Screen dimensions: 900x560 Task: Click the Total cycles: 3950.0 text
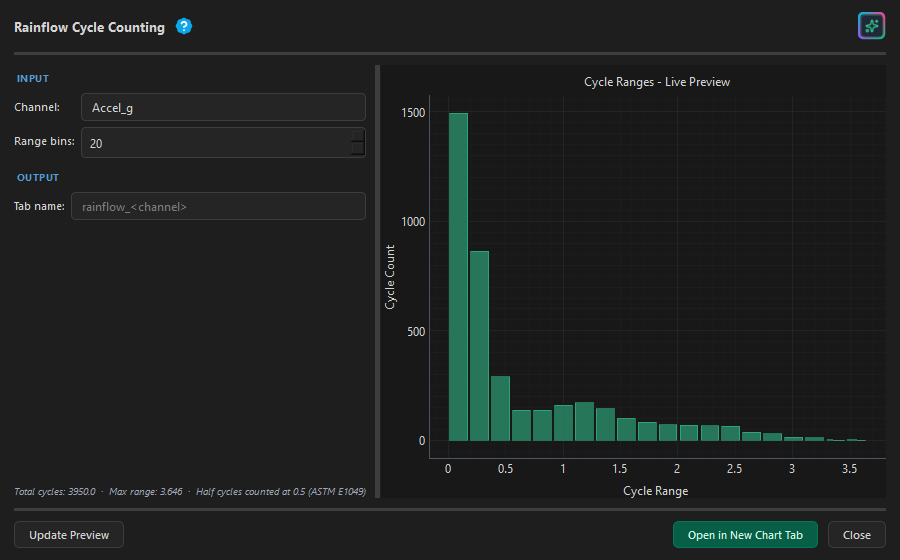55,492
